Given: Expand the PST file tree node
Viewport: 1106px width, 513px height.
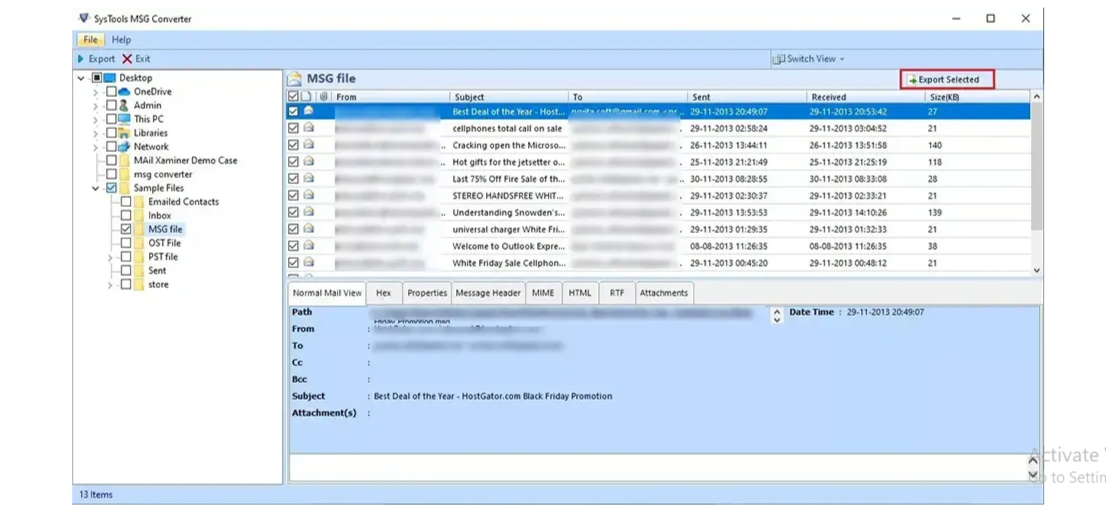Looking at the screenshot, I should [x=110, y=258].
